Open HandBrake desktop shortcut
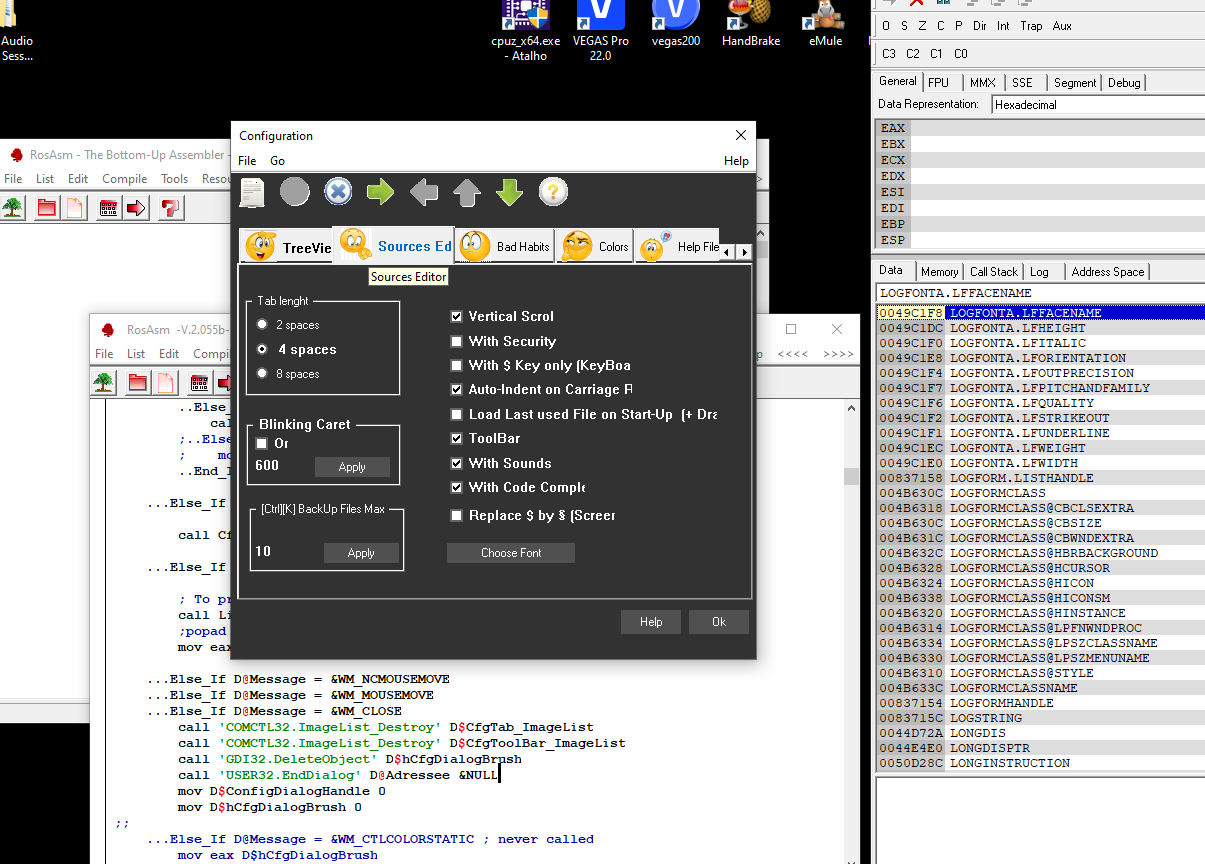 pos(752,24)
